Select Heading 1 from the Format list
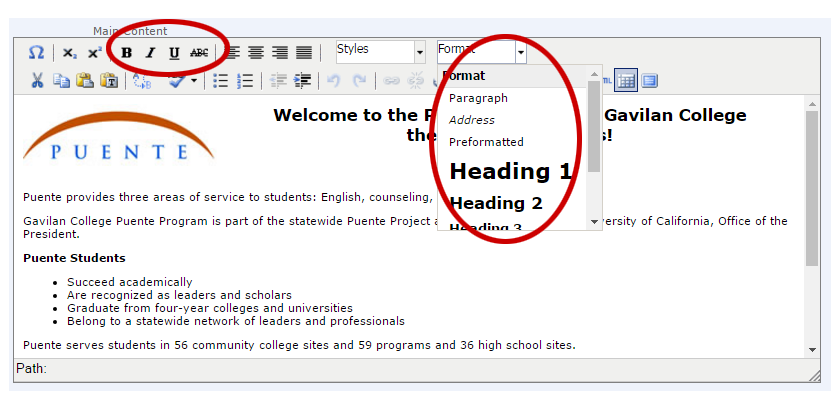Image resolution: width=839 pixels, height=400 pixels. [510, 171]
